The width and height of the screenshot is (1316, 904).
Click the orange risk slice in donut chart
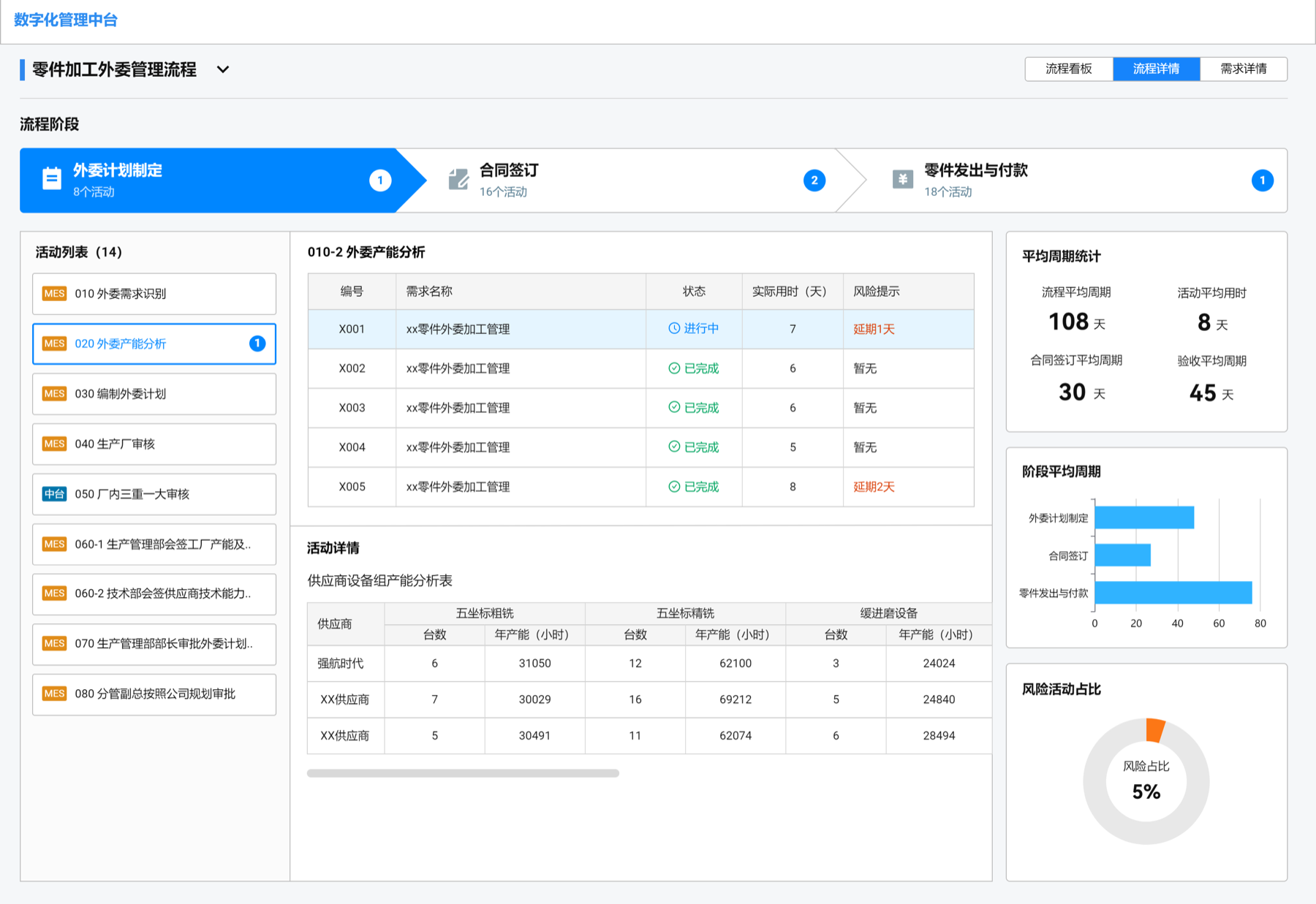pyautogui.click(x=1155, y=729)
